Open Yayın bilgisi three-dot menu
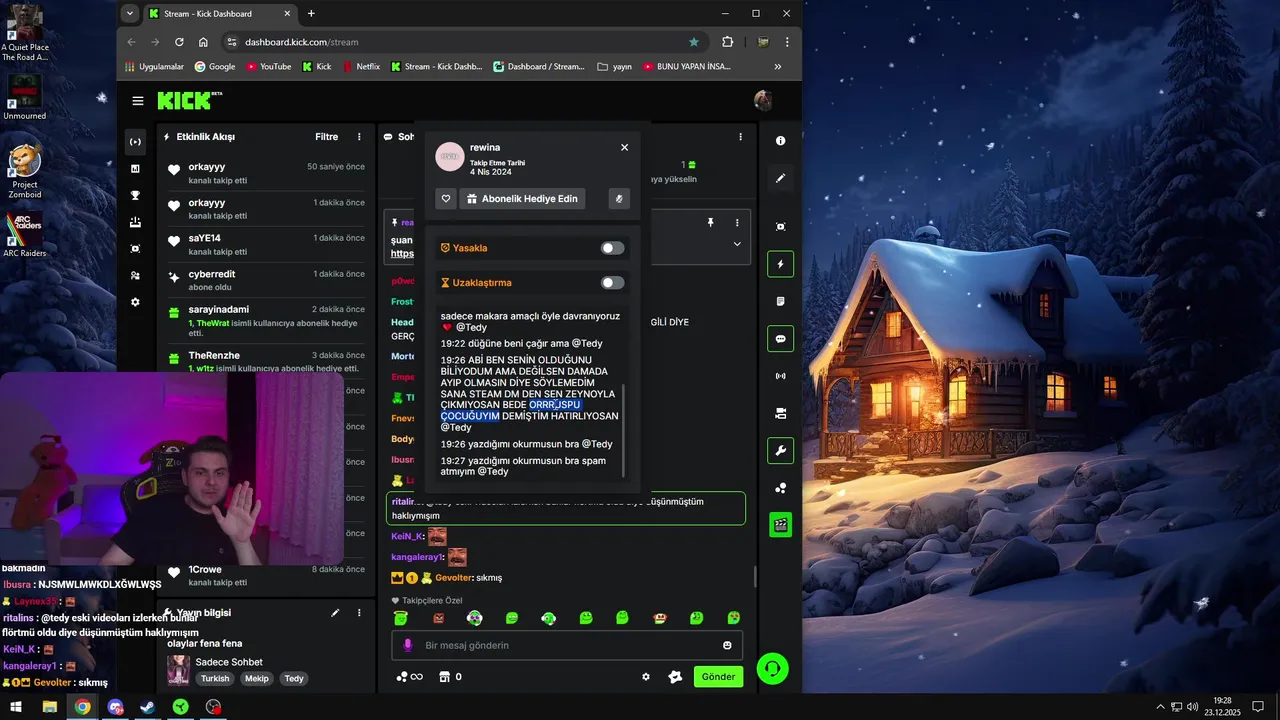This screenshot has height=720, width=1280. 359,612
